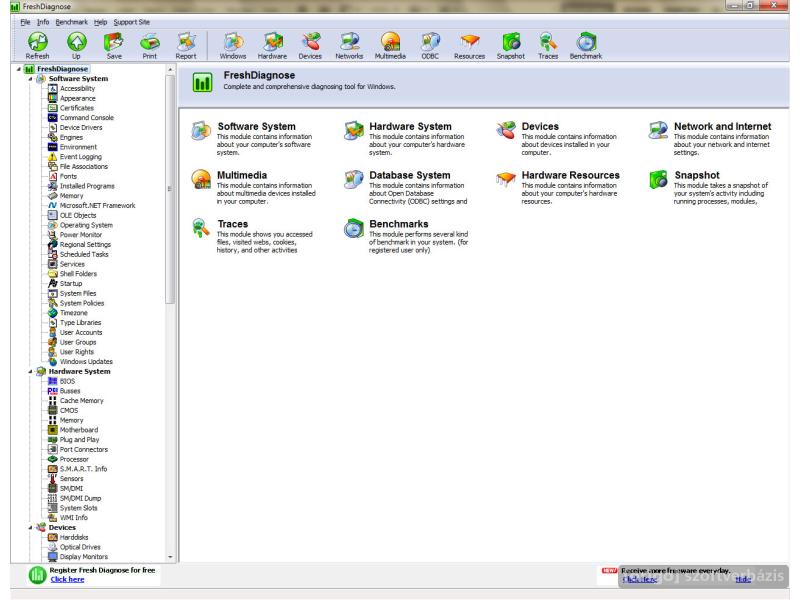800x600 pixels.
Task: Select Processor in the tree
Action: 74,459
